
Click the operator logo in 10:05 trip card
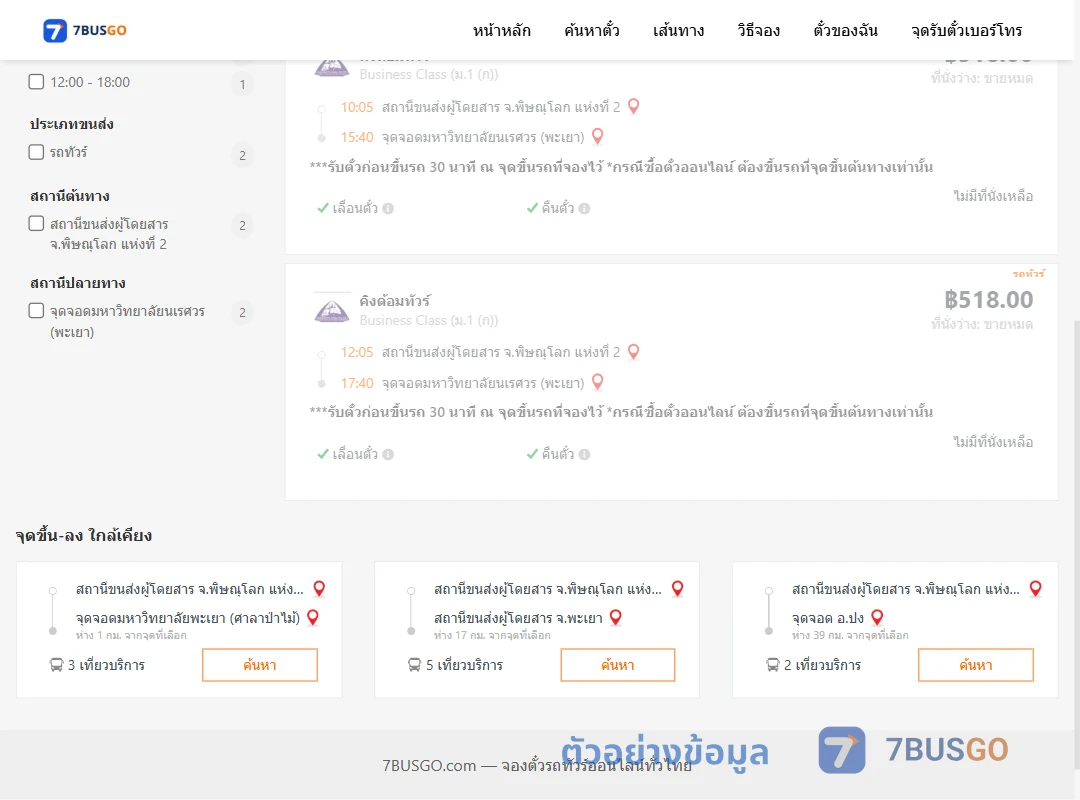331,68
